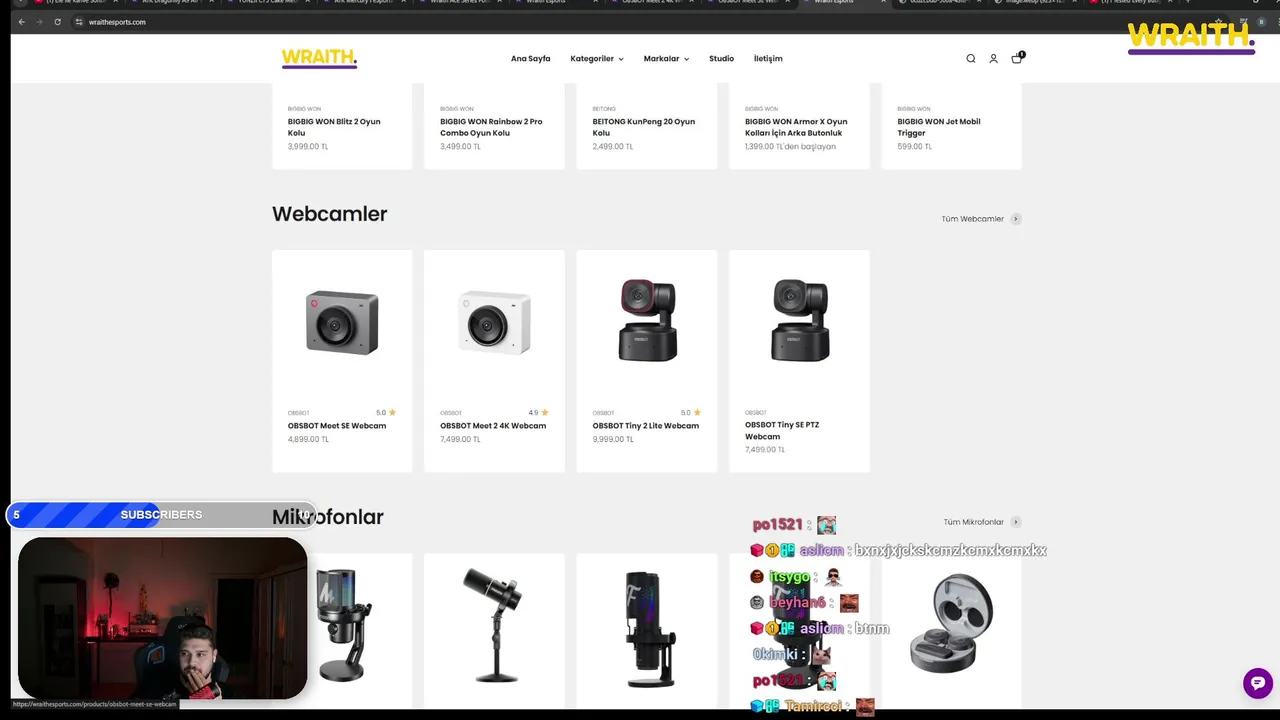The width and height of the screenshot is (1280, 720).
Task: Click the star rating on OBSBOT Meet SE
Action: click(x=386, y=412)
